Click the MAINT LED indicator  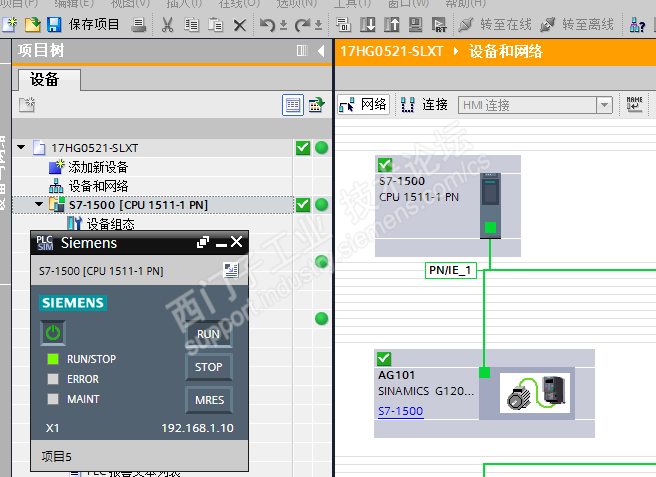[53, 399]
